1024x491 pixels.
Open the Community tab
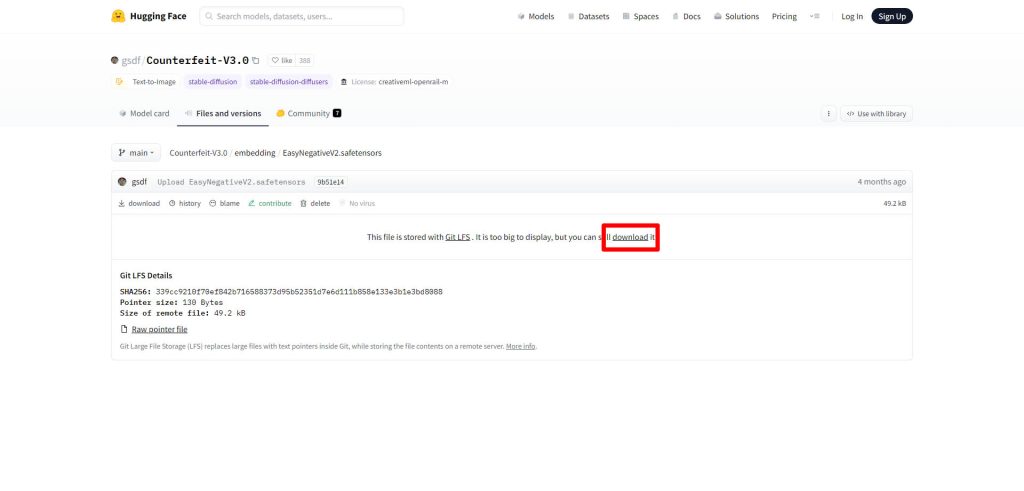(309, 114)
